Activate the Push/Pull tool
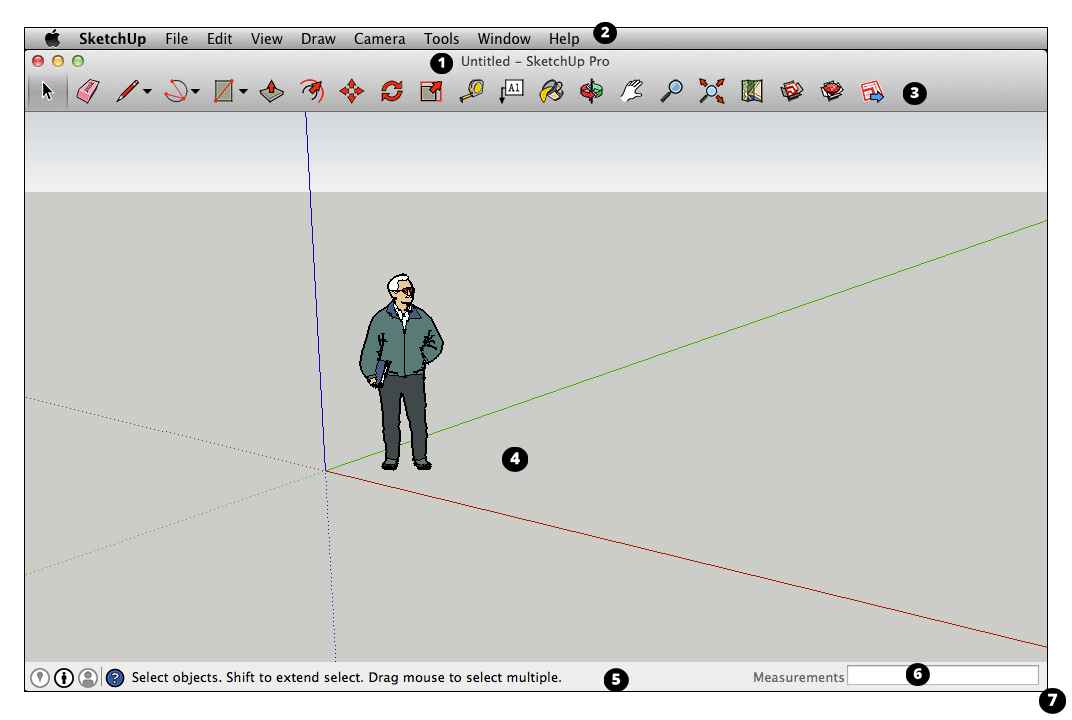 (x=271, y=92)
